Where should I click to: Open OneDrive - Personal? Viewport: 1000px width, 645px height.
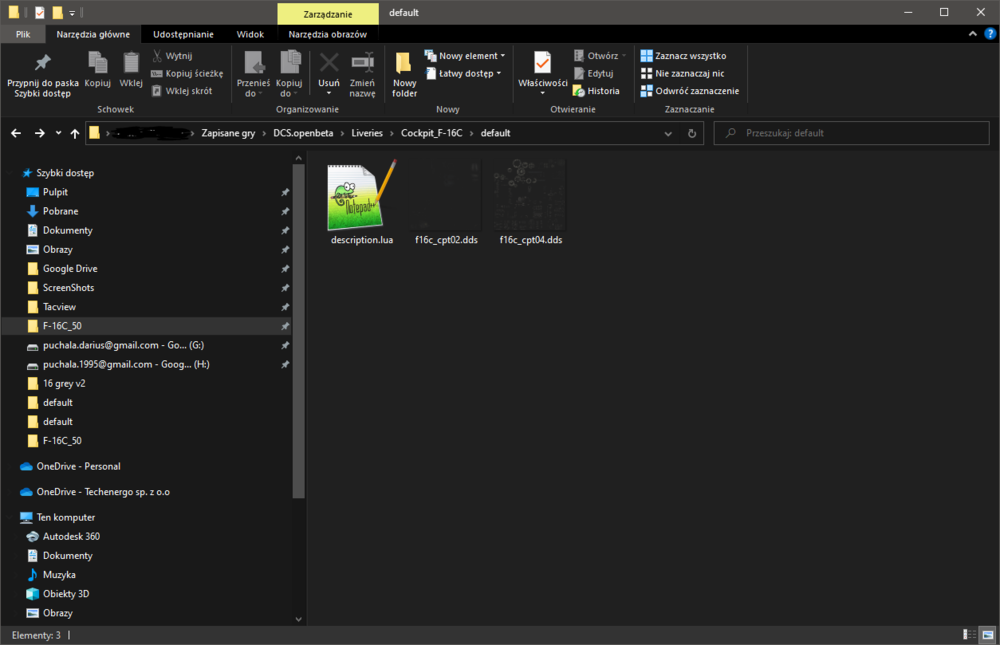(78, 466)
